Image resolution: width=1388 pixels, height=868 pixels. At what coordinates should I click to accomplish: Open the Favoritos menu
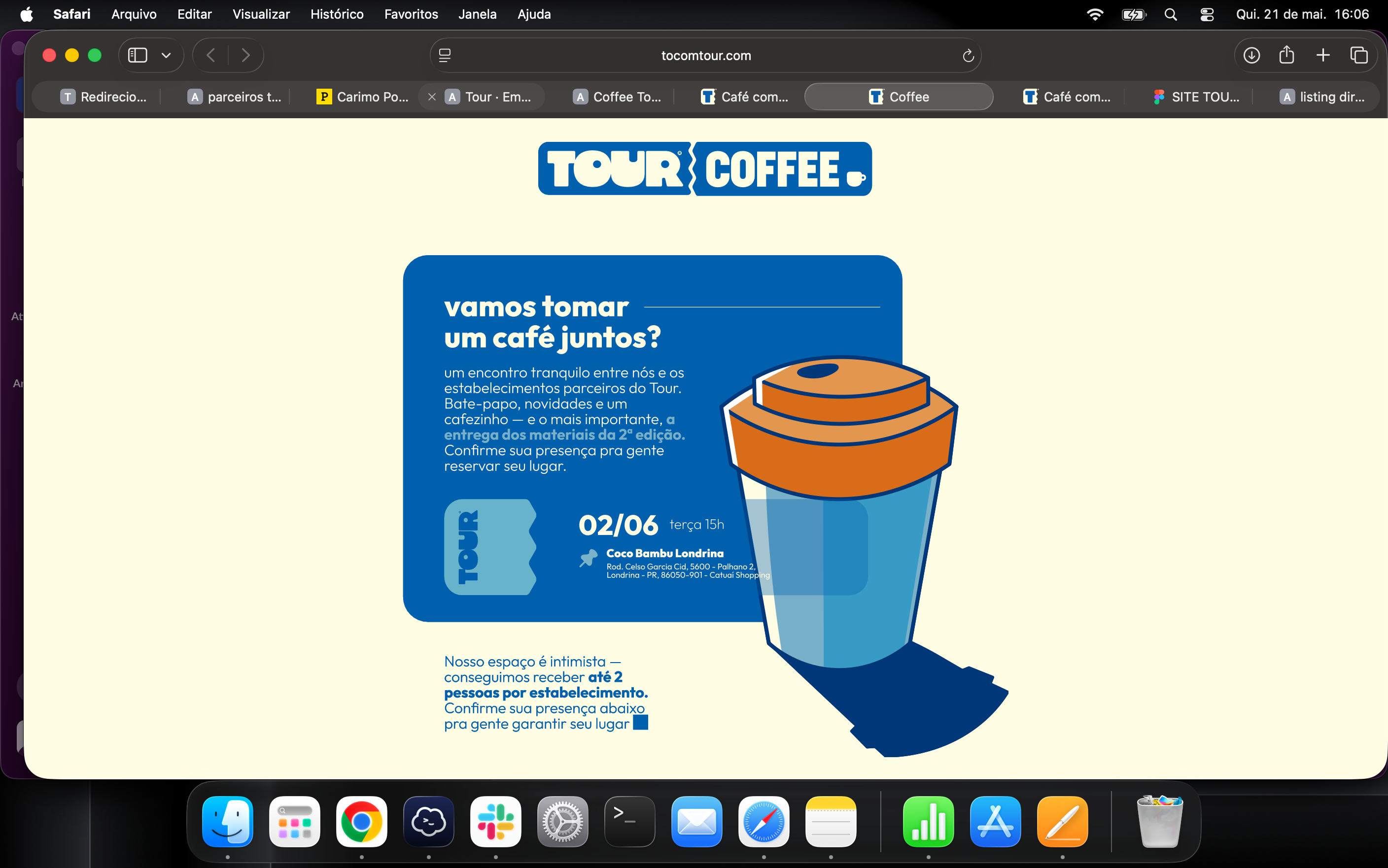411,14
